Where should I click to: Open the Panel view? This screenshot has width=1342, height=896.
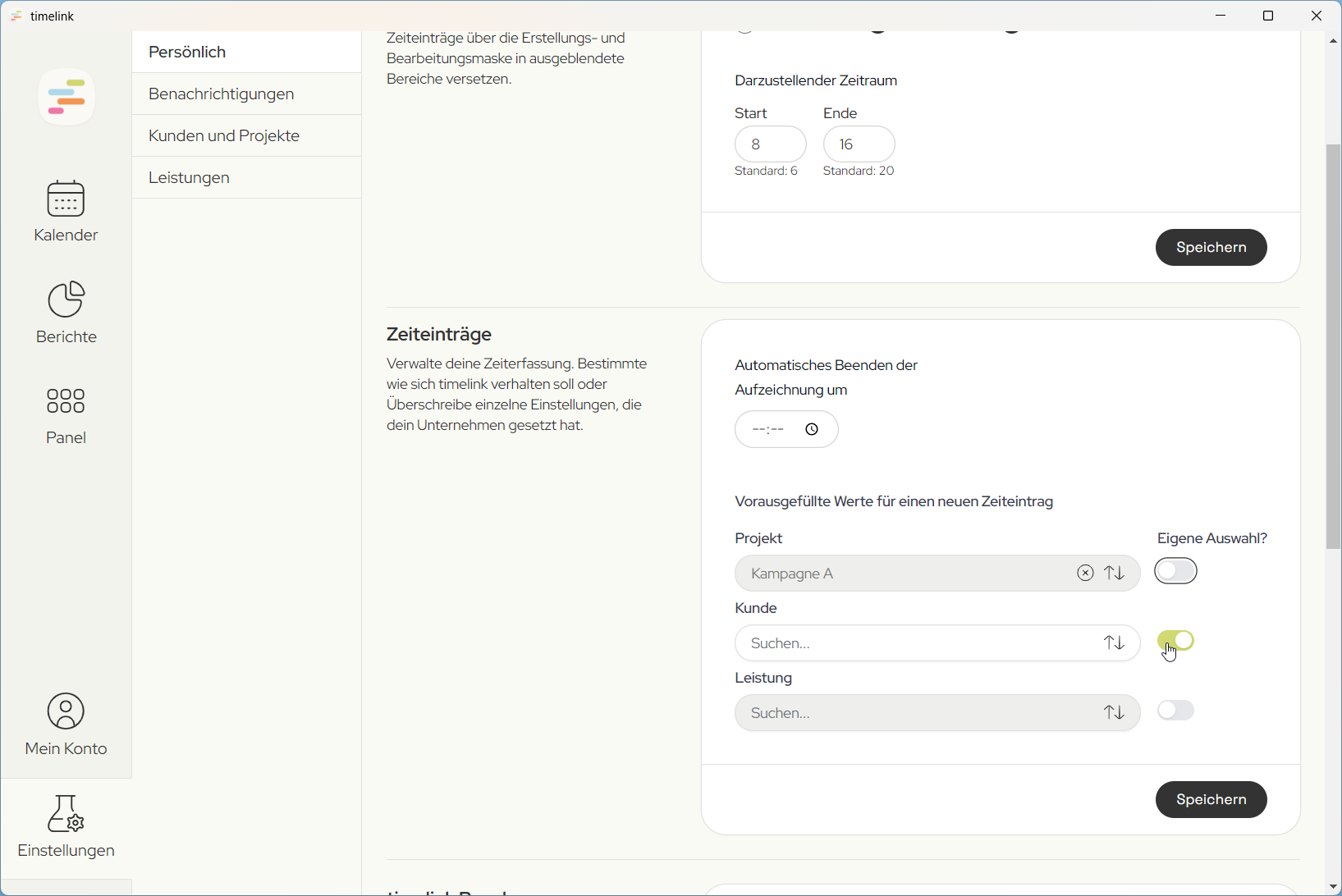[66, 416]
